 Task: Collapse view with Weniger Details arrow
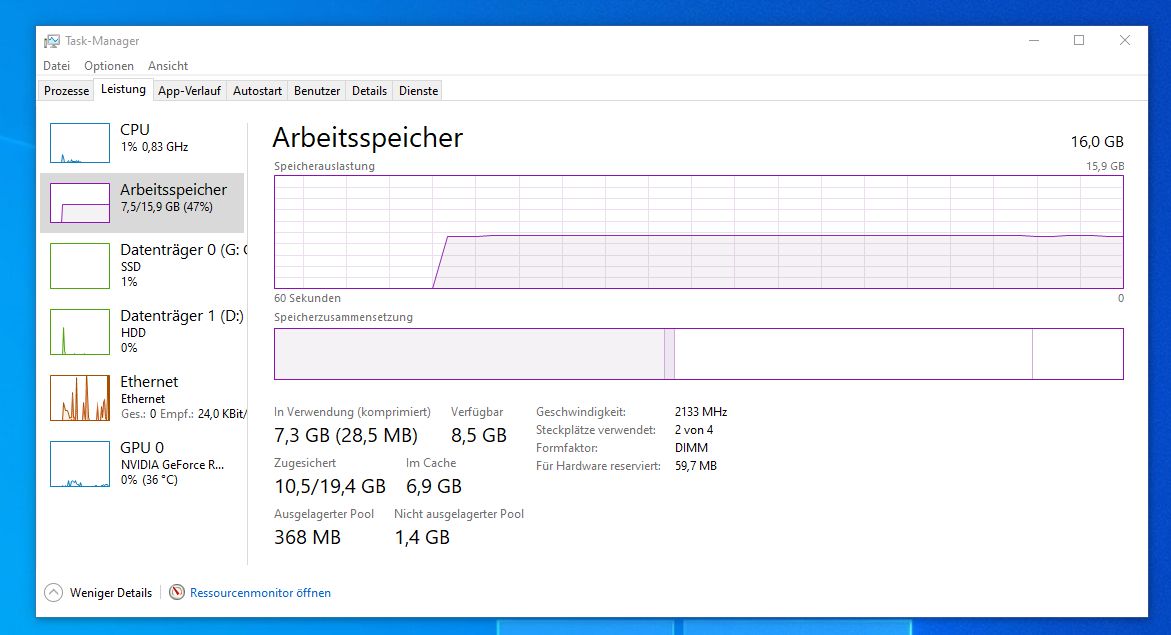click(54, 593)
